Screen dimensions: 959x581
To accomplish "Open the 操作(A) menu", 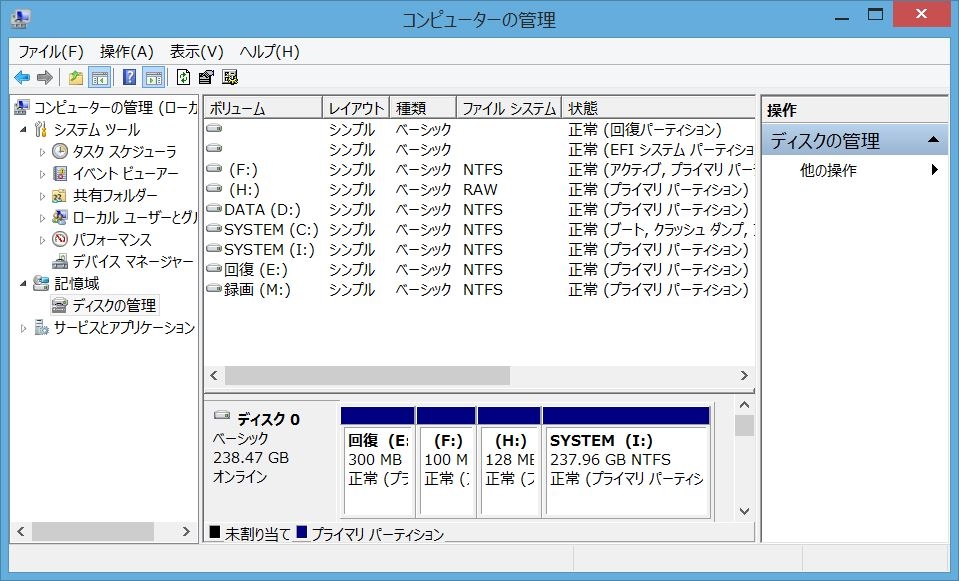I will click(x=127, y=52).
